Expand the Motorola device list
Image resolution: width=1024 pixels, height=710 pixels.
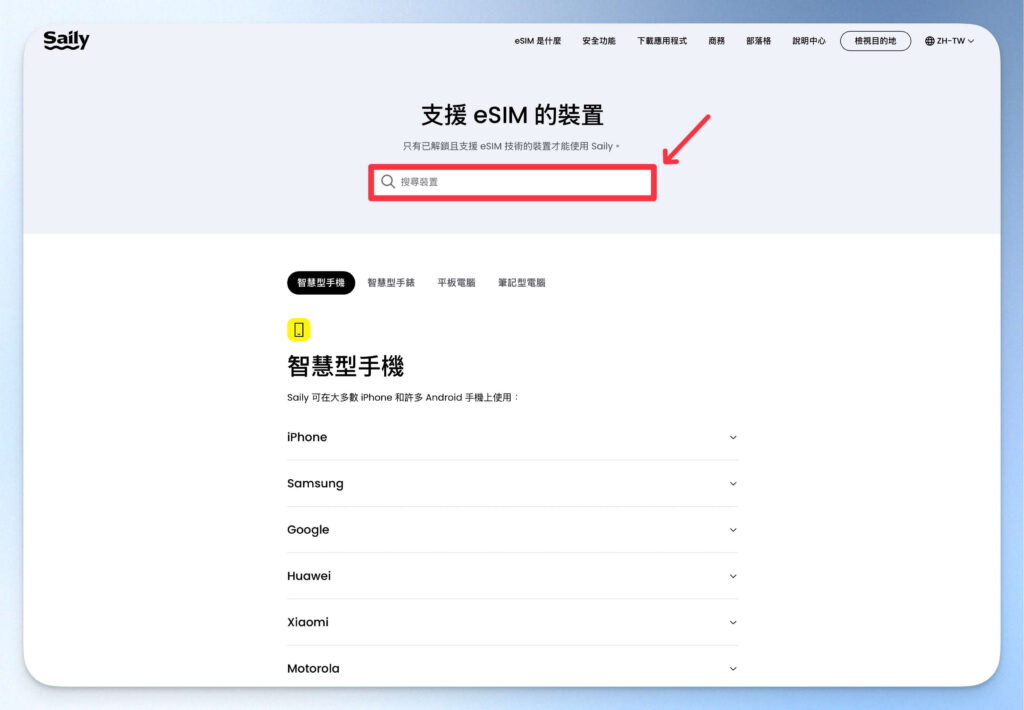tap(512, 668)
